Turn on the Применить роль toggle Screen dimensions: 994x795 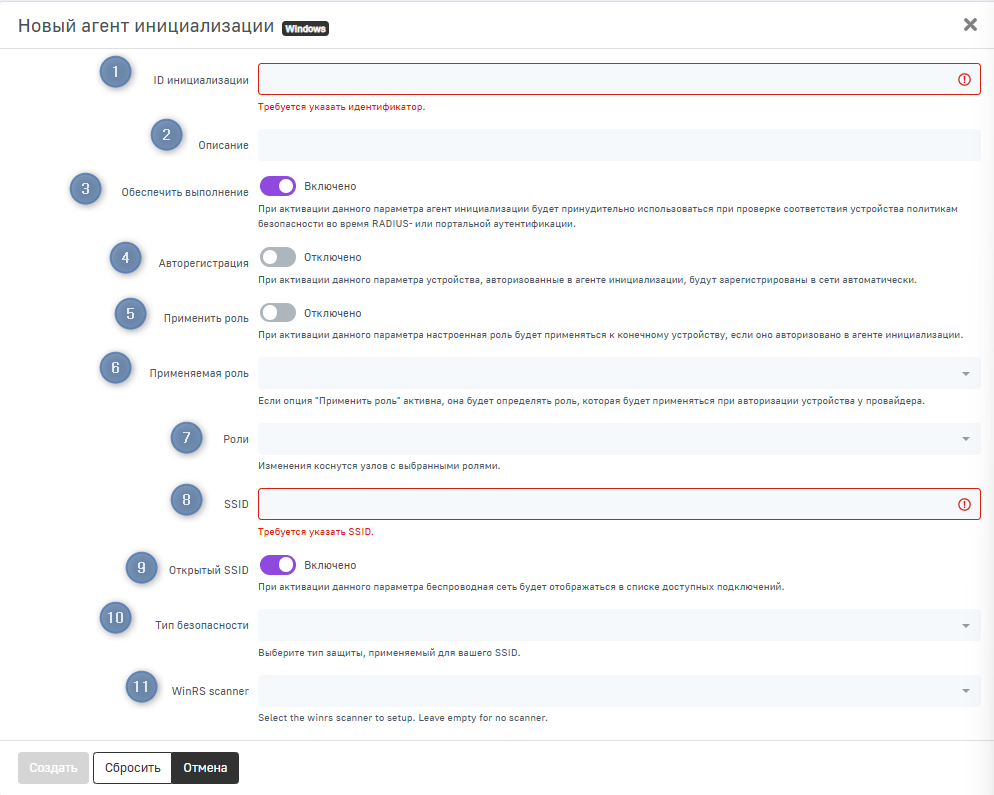[x=278, y=313]
